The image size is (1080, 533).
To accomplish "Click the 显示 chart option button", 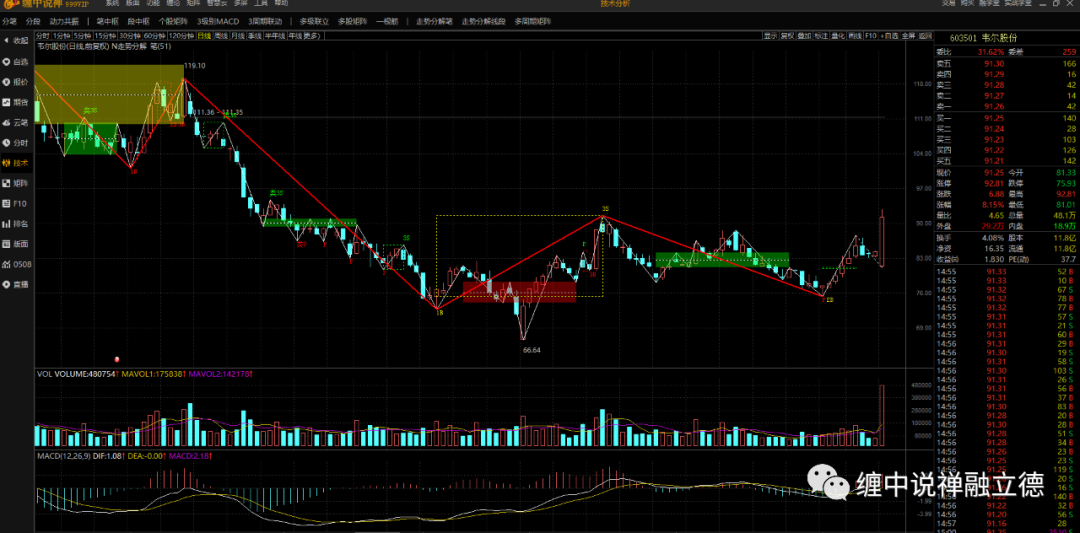I will point(770,36).
